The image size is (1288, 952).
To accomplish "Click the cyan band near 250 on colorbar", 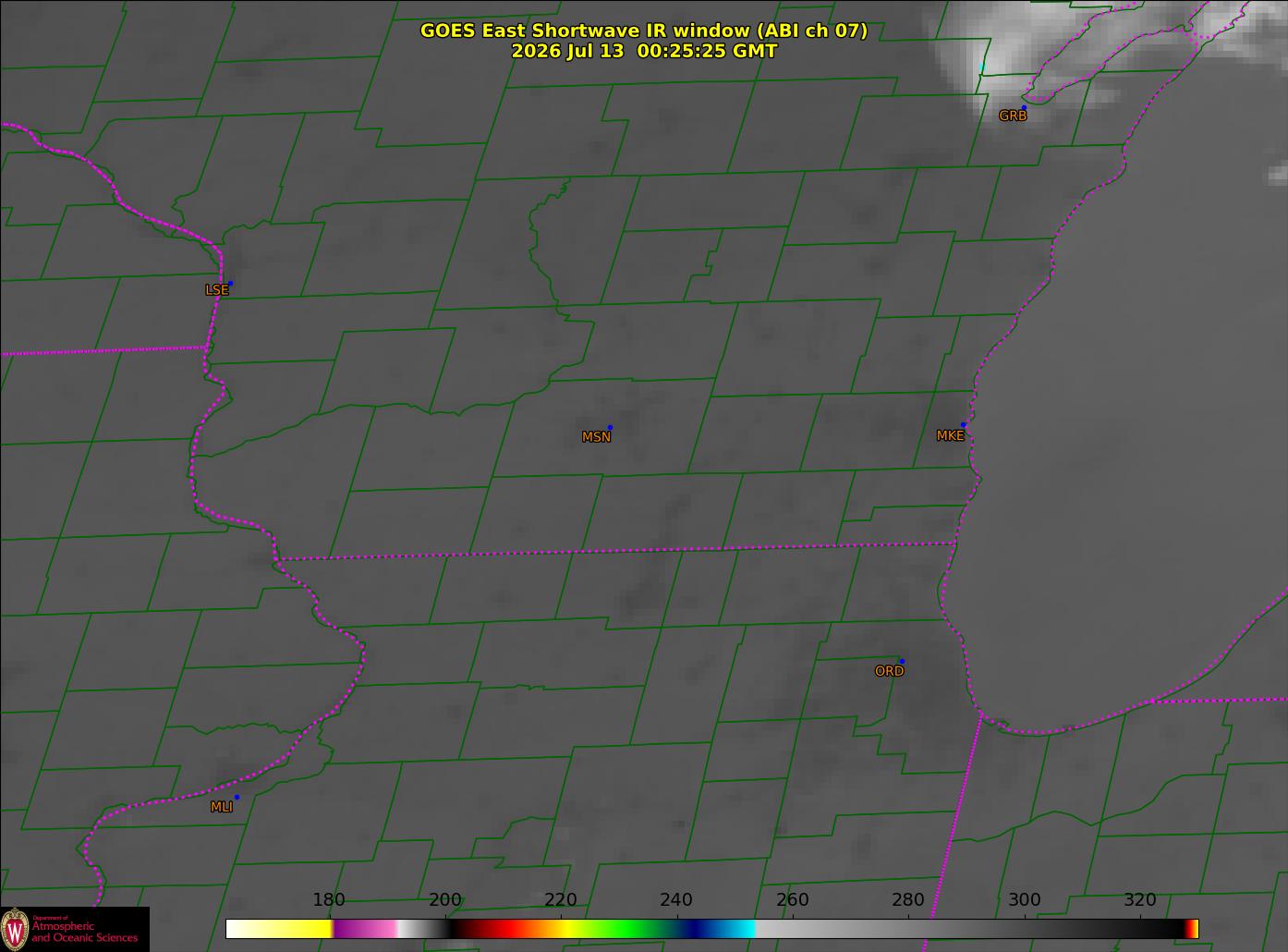I will click(x=736, y=929).
